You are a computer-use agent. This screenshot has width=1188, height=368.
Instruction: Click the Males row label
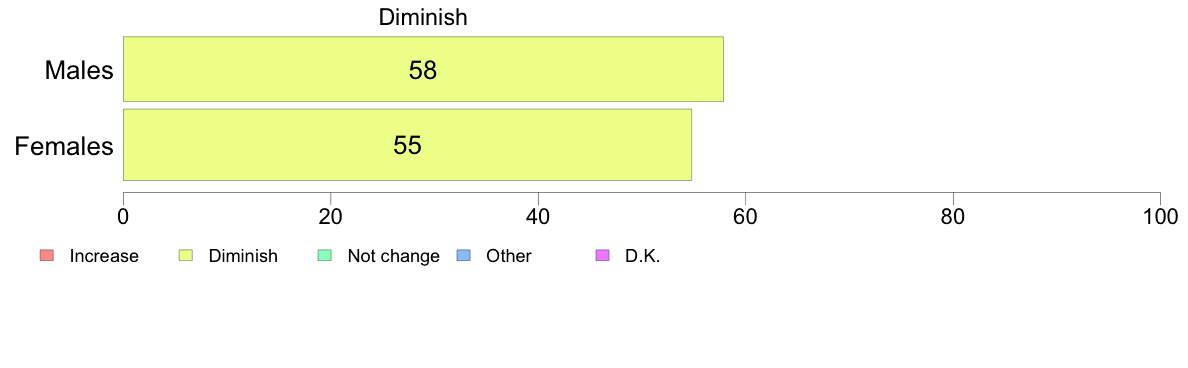[x=80, y=70]
